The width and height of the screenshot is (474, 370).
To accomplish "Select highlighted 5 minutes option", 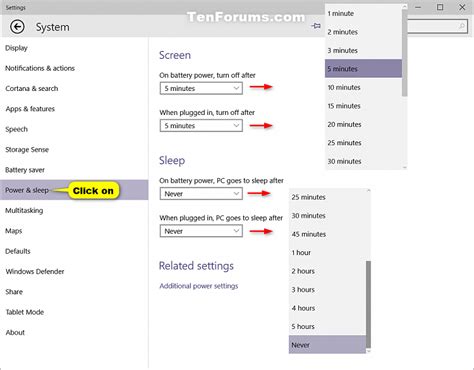I will pos(363,69).
